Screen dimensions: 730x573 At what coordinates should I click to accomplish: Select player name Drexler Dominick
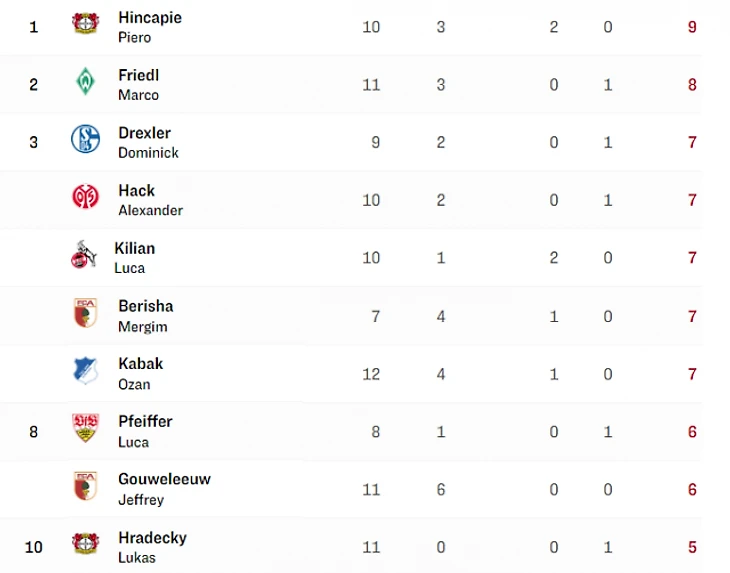click(x=148, y=142)
